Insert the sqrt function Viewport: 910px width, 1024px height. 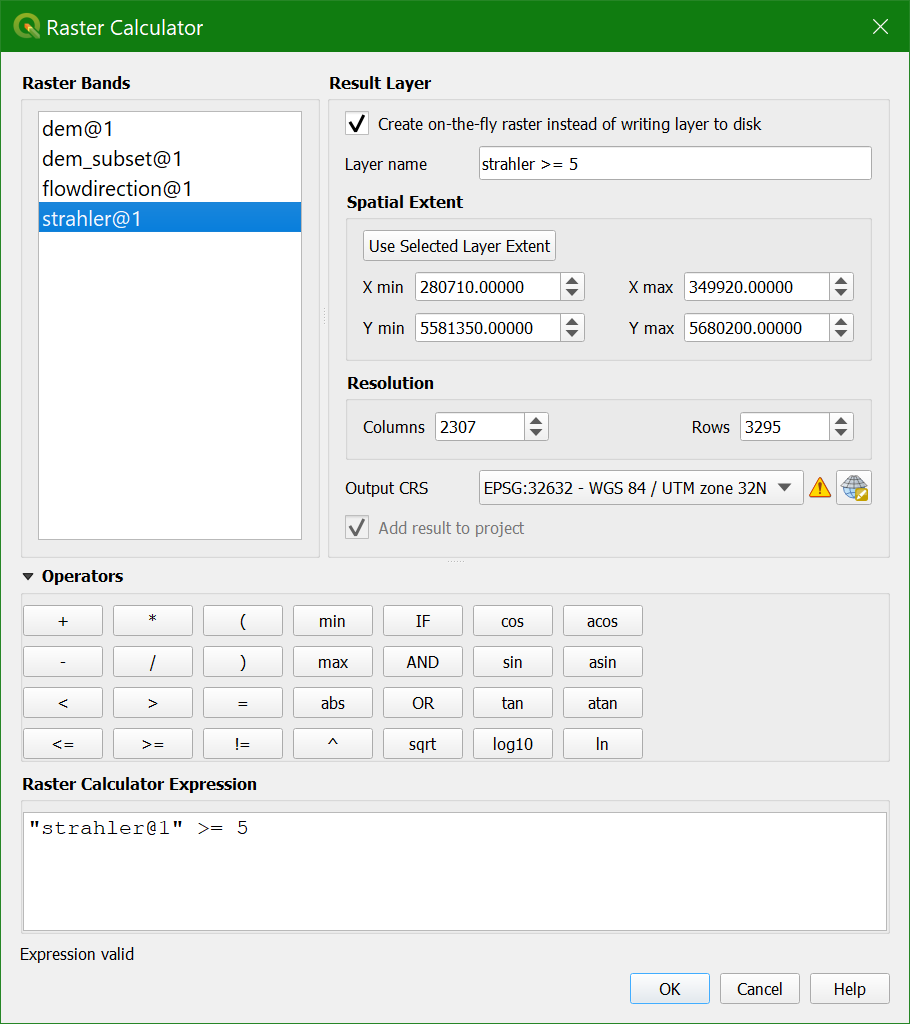(x=423, y=744)
